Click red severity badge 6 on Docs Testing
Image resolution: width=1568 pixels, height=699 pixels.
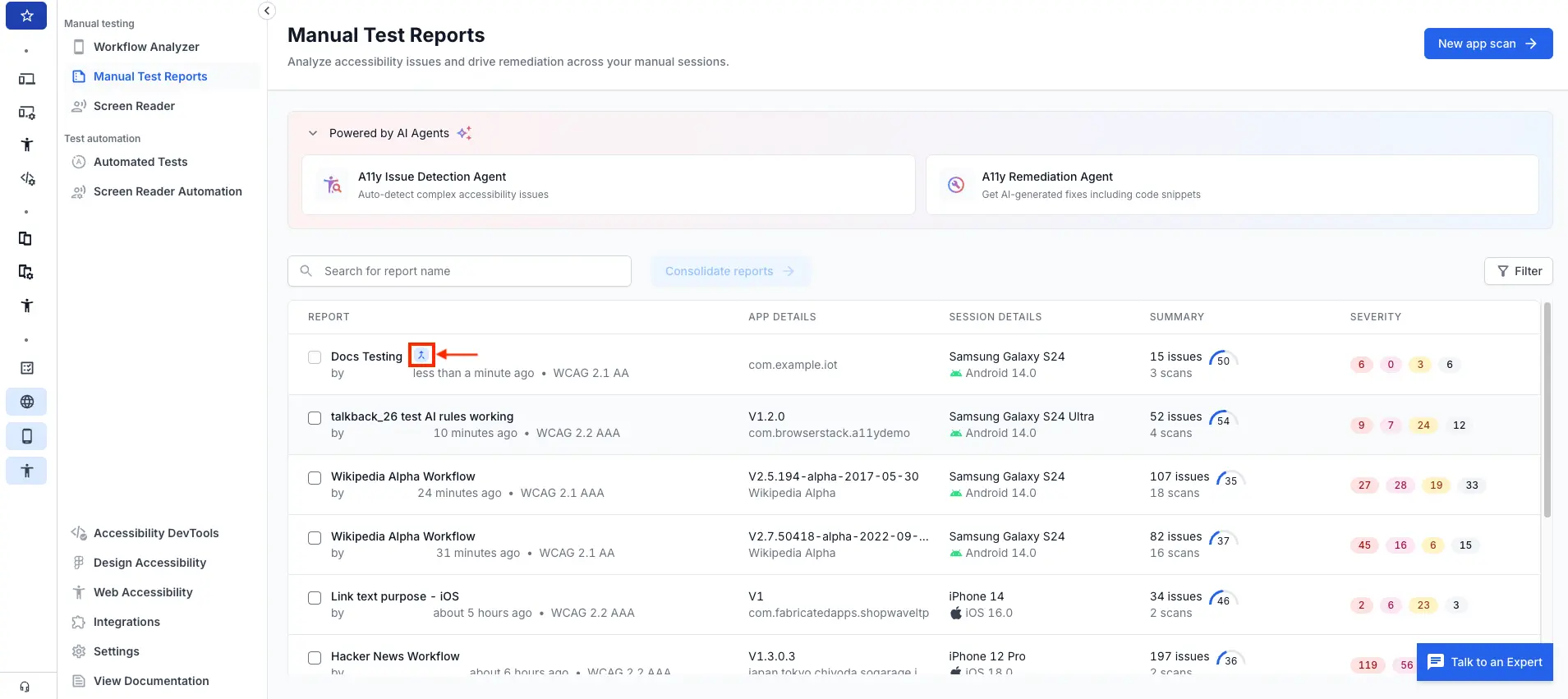tap(1361, 365)
